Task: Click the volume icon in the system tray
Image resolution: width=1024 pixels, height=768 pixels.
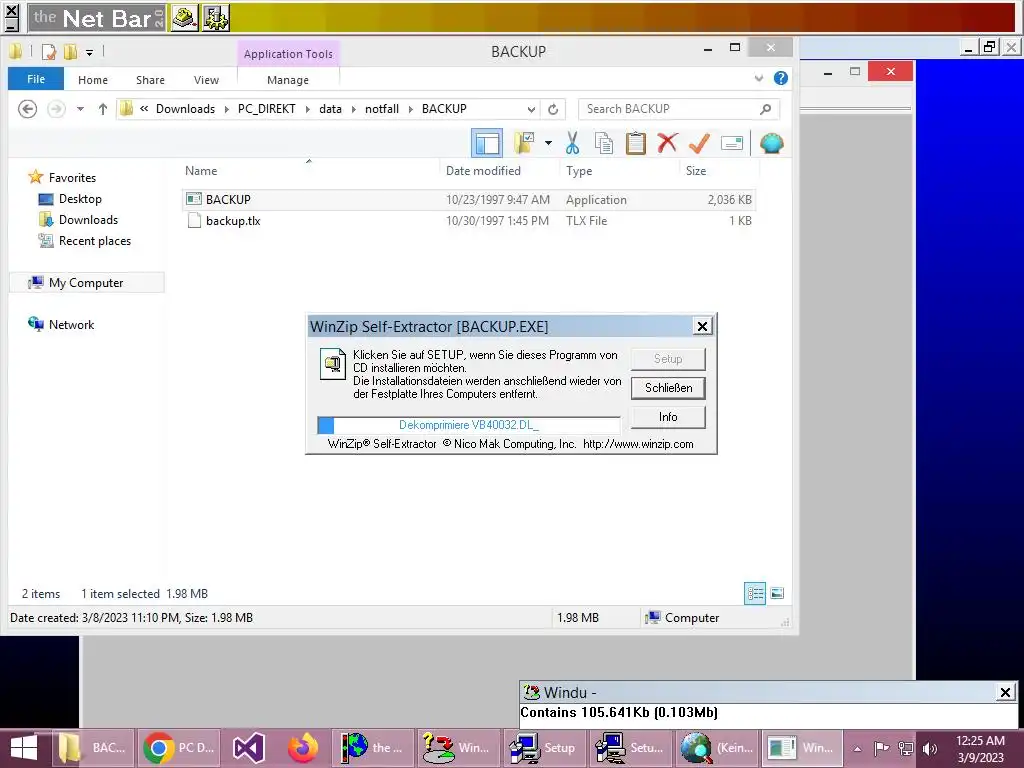Action: pyautogui.click(x=930, y=749)
